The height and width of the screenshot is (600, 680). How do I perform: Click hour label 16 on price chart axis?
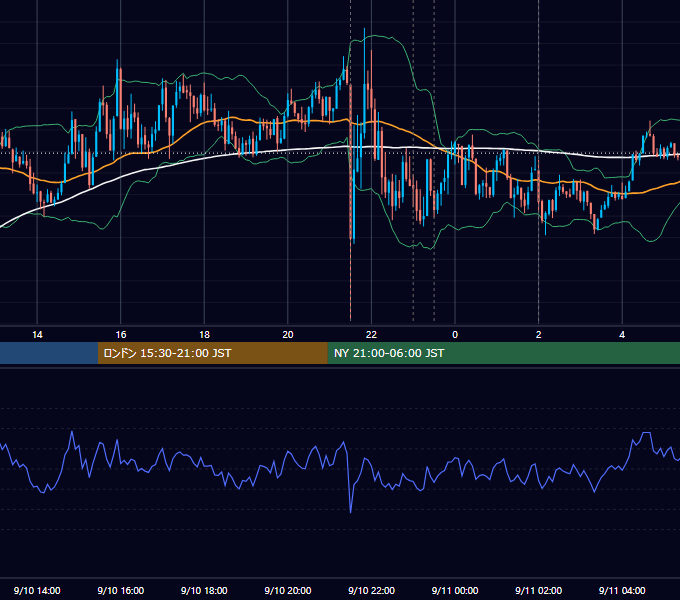[x=121, y=335]
